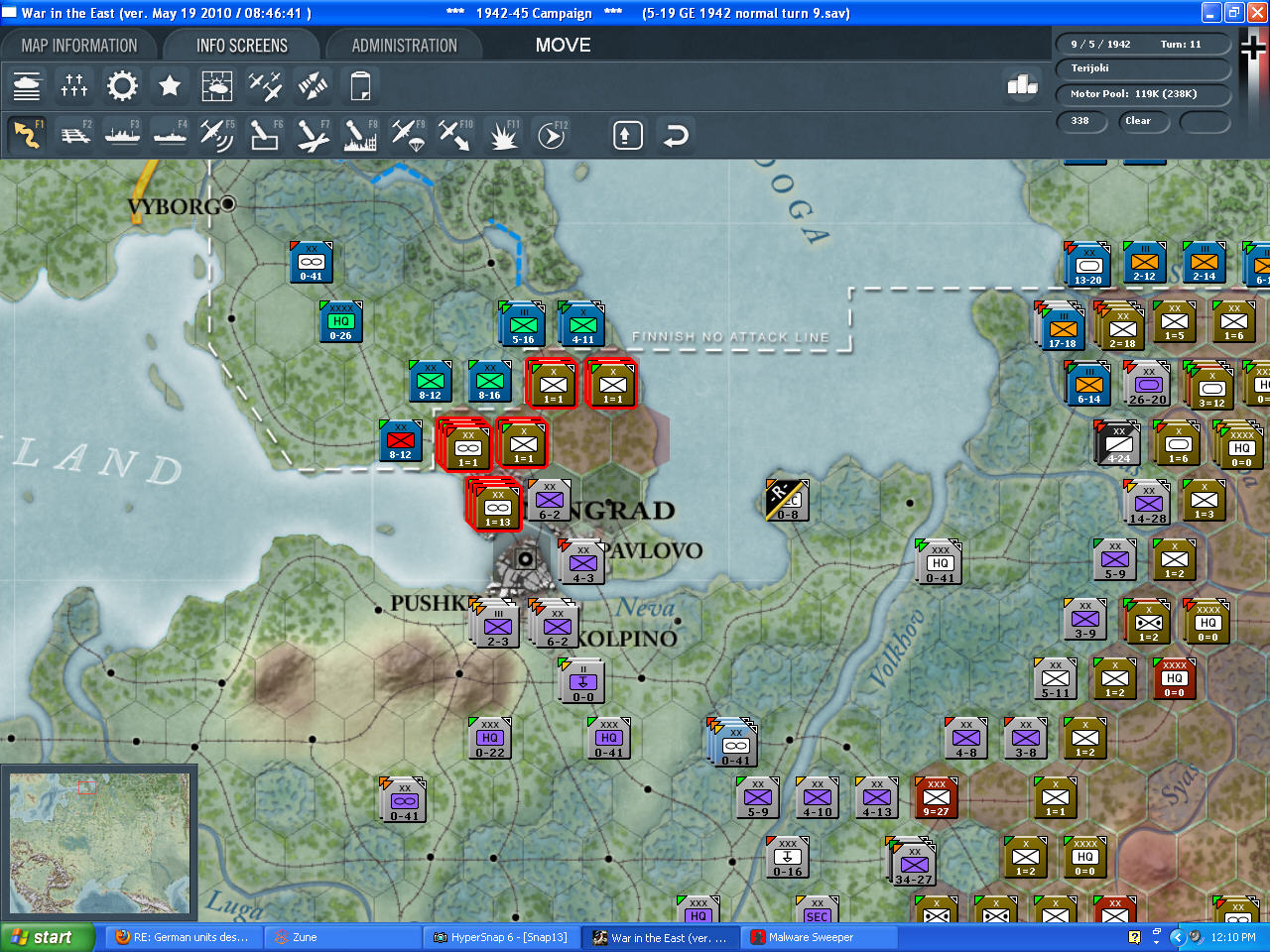The width and height of the screenshot is (1270, 952).
Task: Select the F4 amphibious transport mode
Action: [170, 135]
